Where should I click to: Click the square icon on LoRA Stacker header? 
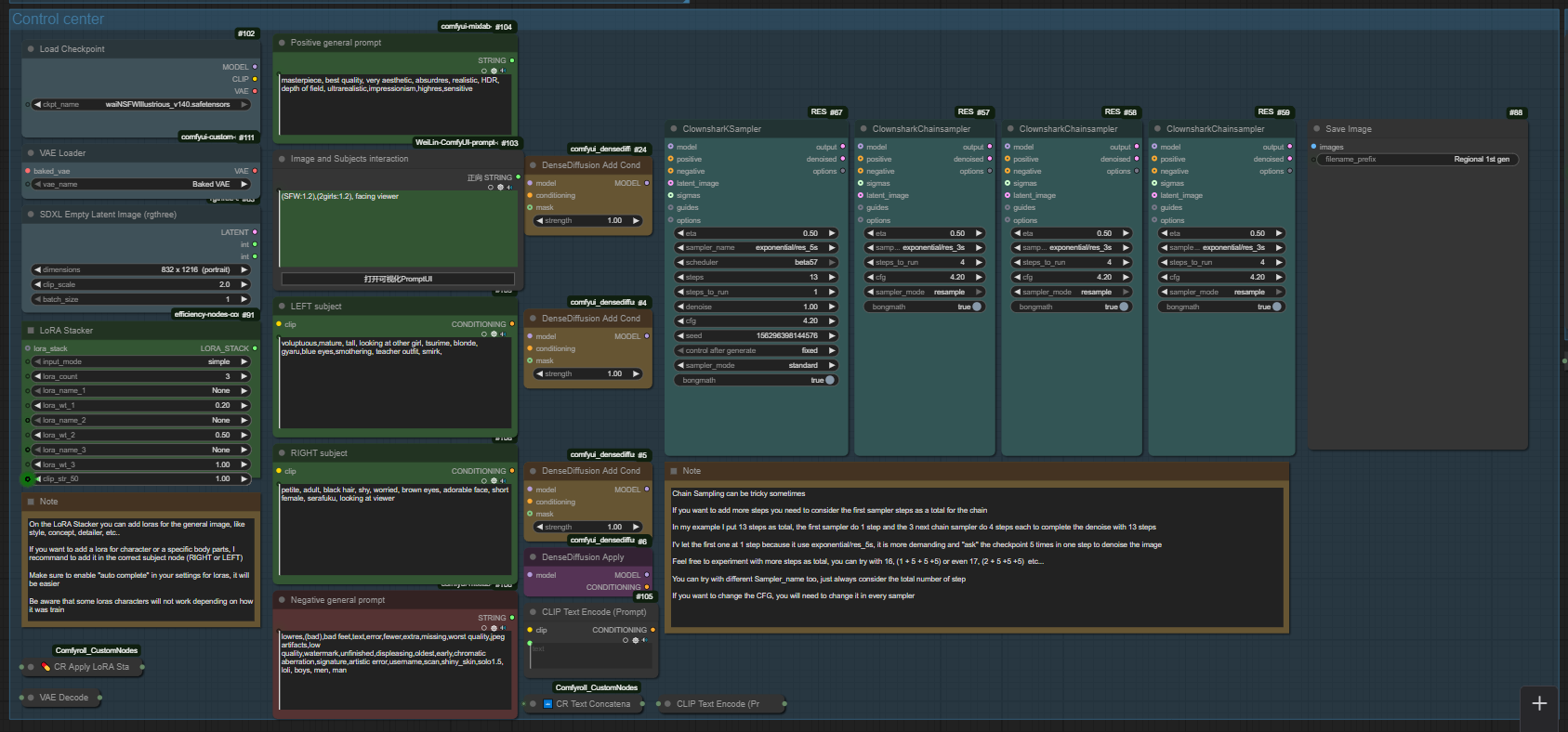31,331
